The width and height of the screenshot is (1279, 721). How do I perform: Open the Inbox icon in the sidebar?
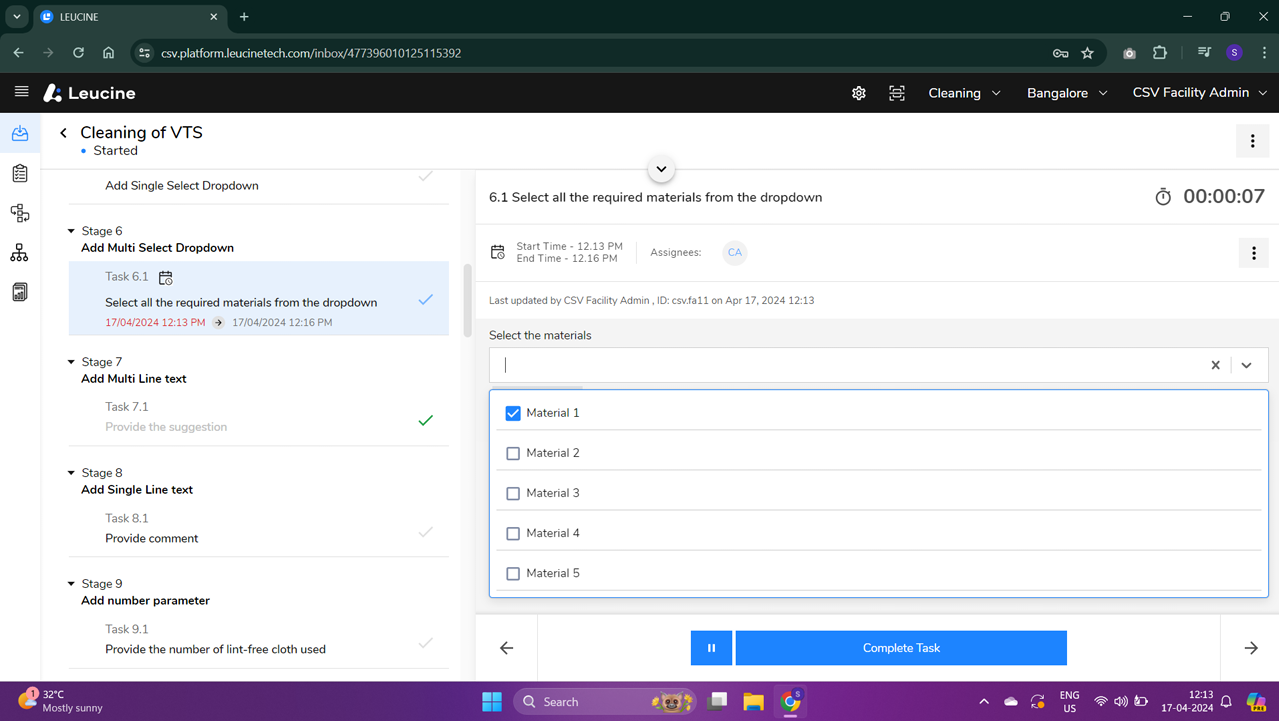[x=19, y=133]
